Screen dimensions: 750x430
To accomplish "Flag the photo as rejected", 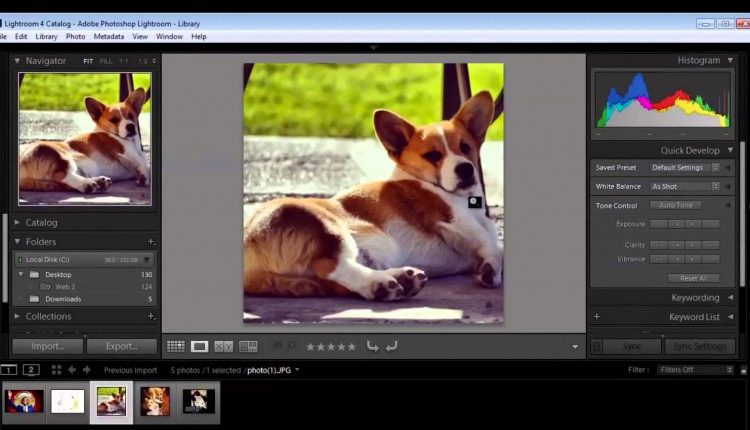I will coord(291,346).
